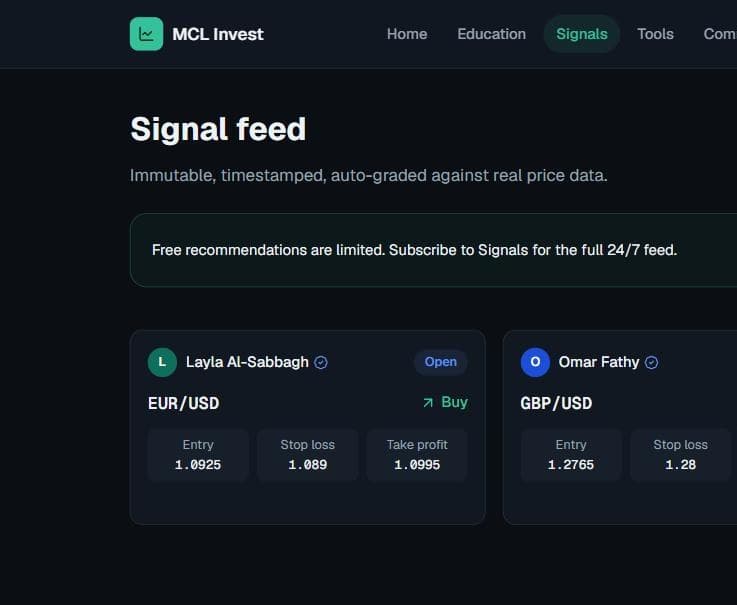The height and width of the screenshot is (605, 737).
Task: Open Layla Al-Sabbagh's profile name
Action: [x=247, y=362]
